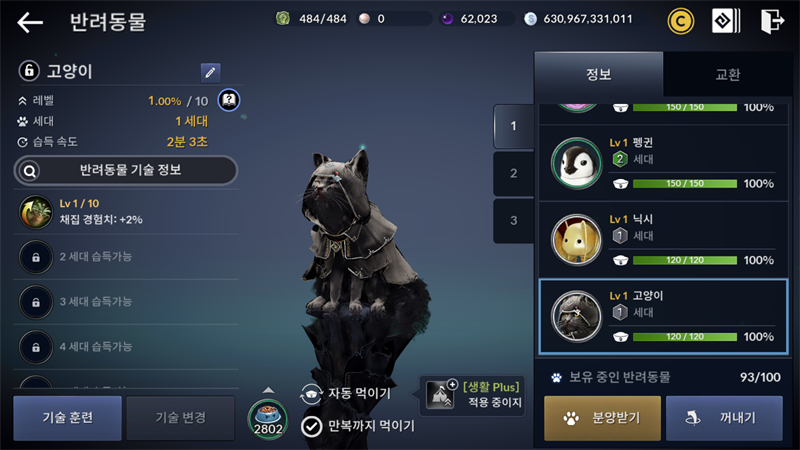Open the diamond-tag menu icon at top

726,21
